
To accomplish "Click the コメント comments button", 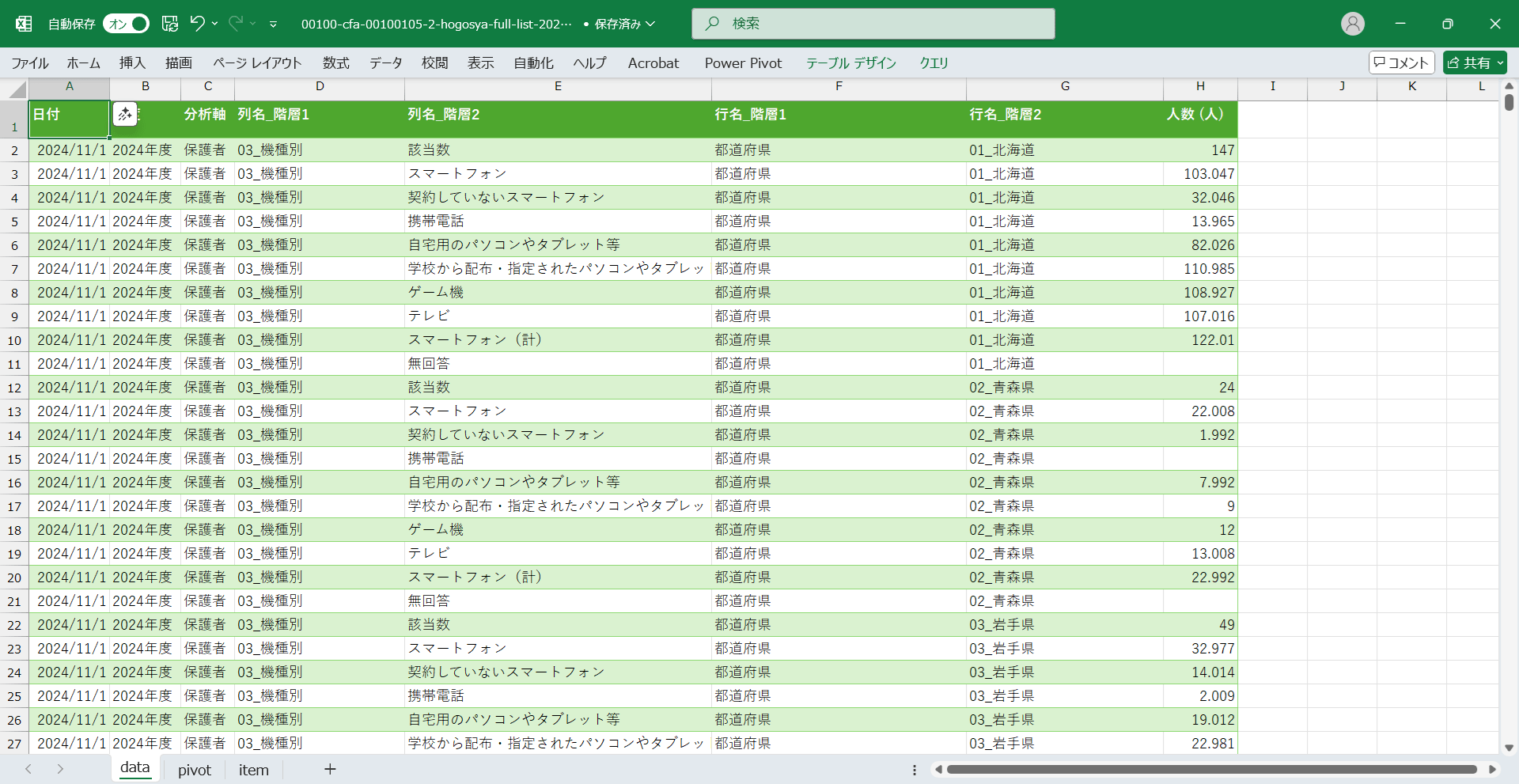I will 1401,62.
